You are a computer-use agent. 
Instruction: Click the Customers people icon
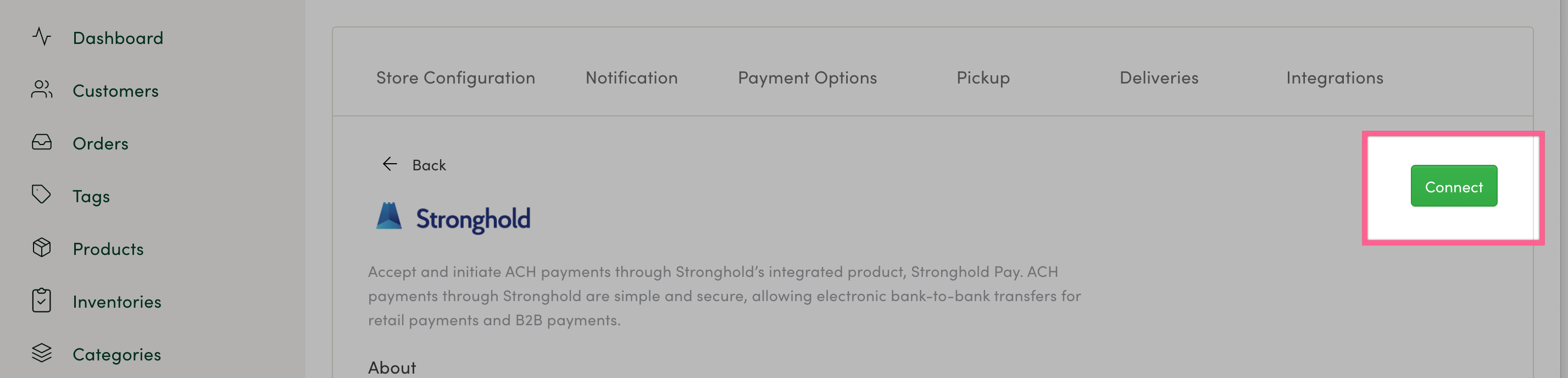41,90
